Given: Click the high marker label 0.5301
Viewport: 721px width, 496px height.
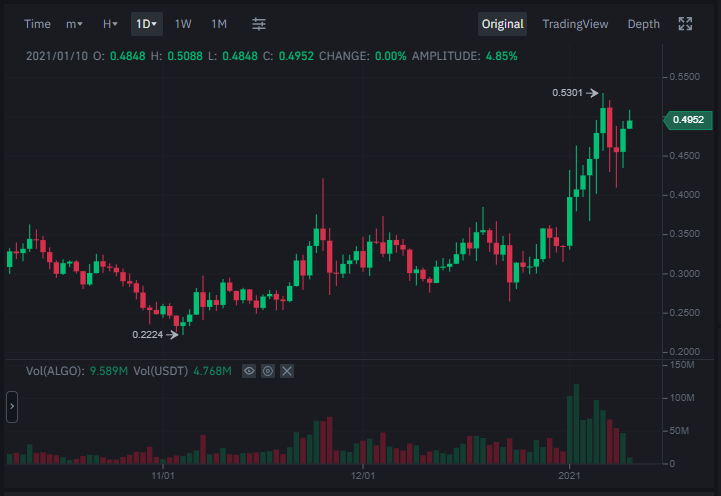Looking at the screenshot, I should tap(567, 93).
